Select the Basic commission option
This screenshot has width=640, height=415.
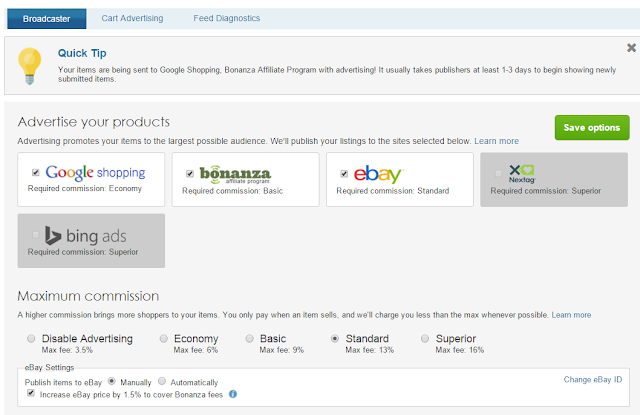pyautogui.click(x=249, y=338)
